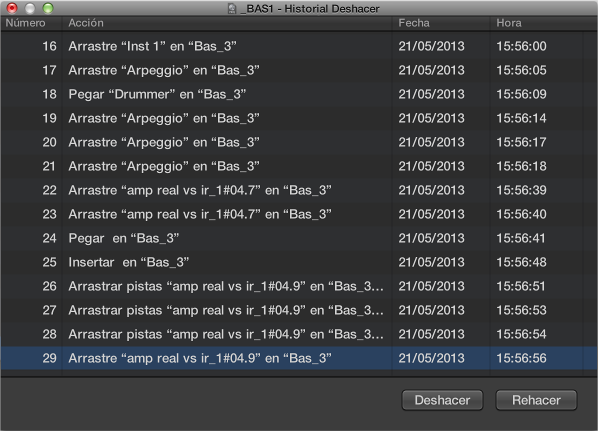Click the Rehacer button
This screenshot has width=600, height=432.
[536, 400]
